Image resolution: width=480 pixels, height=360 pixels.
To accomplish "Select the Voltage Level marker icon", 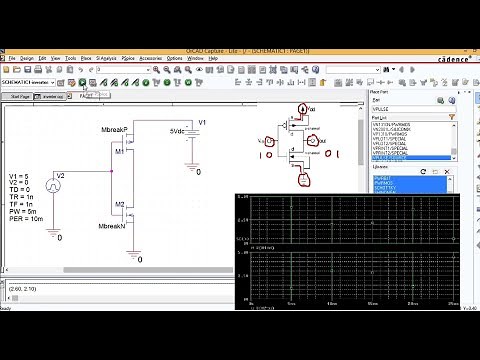I will pyautogui.click(x=104, y=82).
